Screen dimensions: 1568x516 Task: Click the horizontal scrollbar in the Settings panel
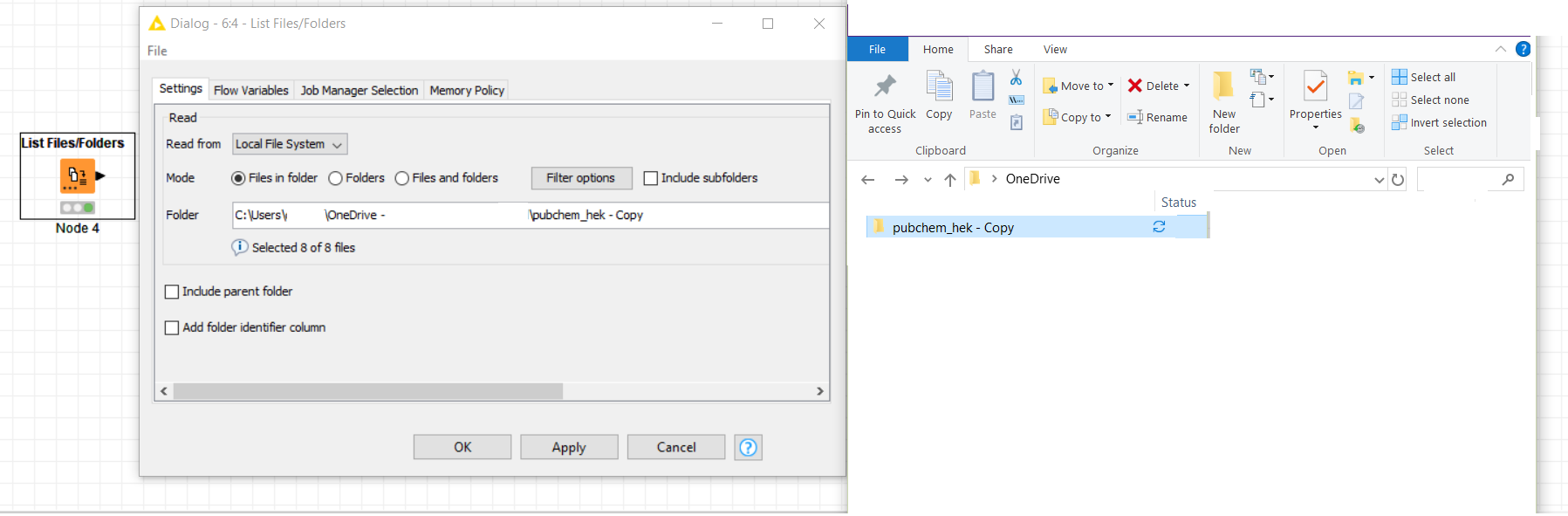367,391
